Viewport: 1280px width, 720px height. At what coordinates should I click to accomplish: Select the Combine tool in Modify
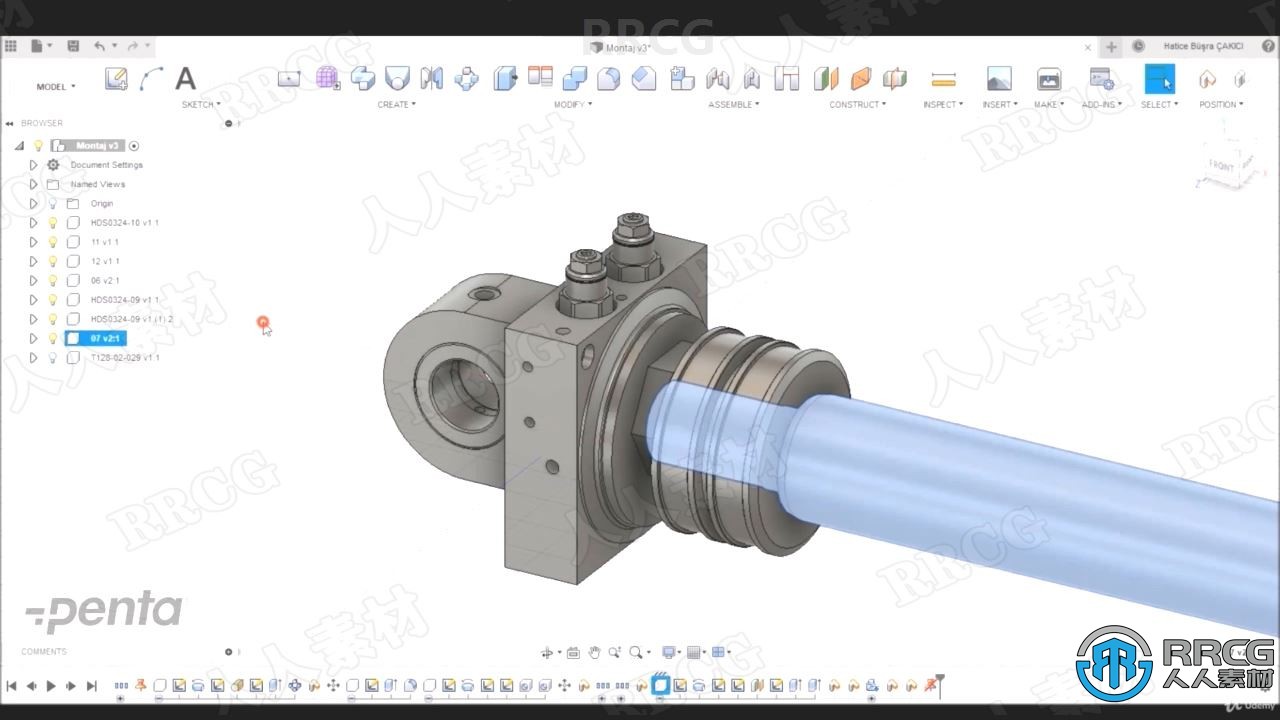click(x=575, y=79)
